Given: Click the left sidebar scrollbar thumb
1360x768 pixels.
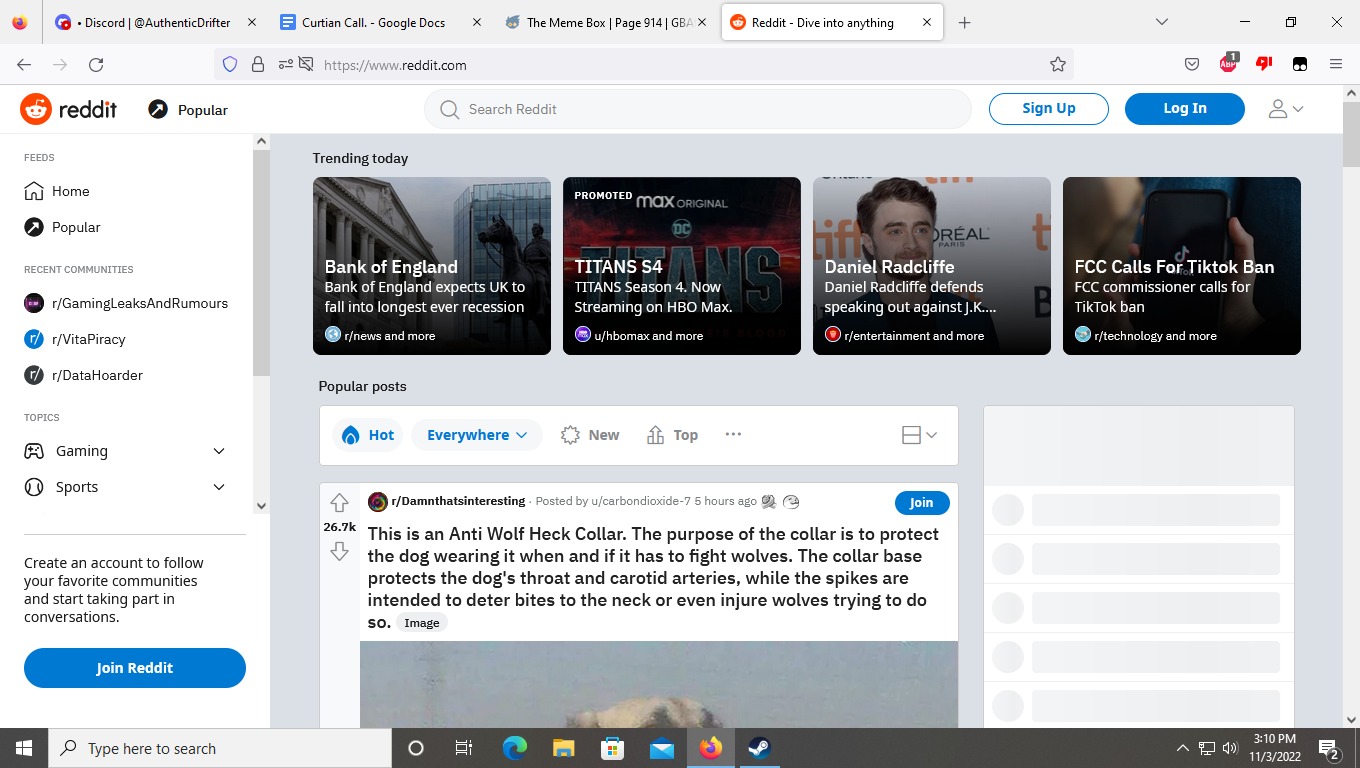Looking at the screenshot, I should coord(261,264).
